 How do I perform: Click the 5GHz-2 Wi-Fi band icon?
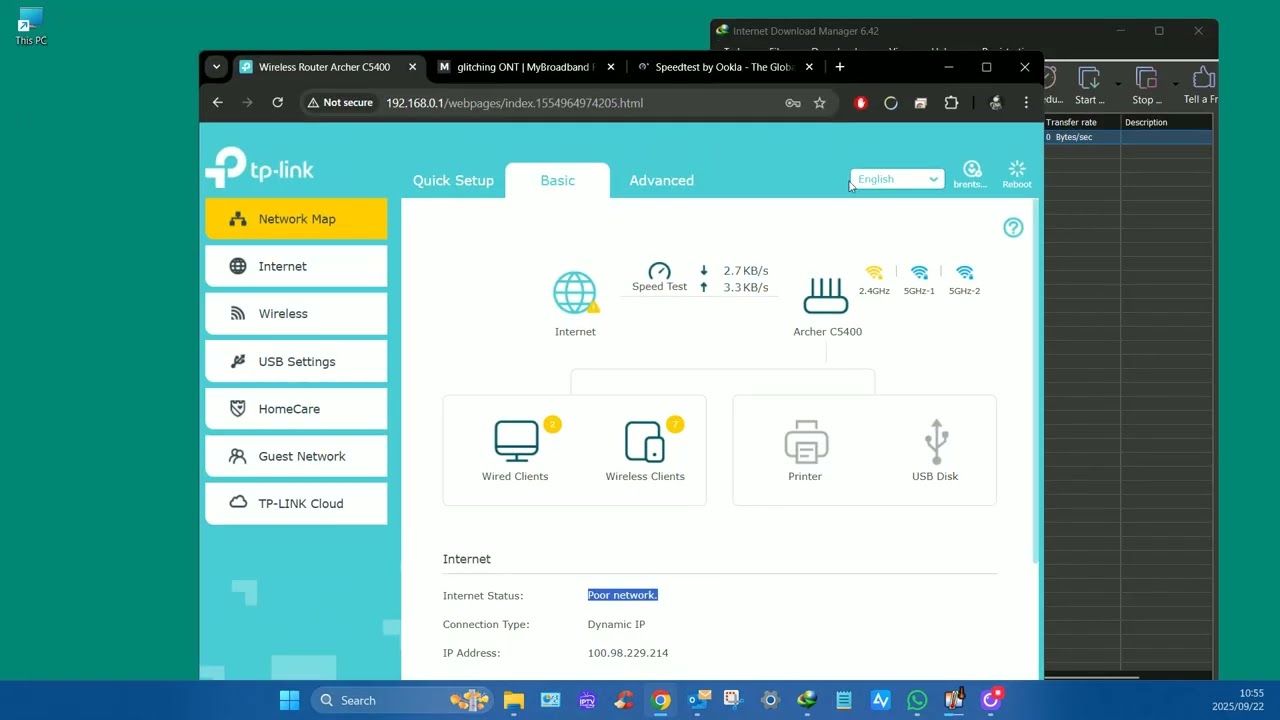(x=964, y=273)
